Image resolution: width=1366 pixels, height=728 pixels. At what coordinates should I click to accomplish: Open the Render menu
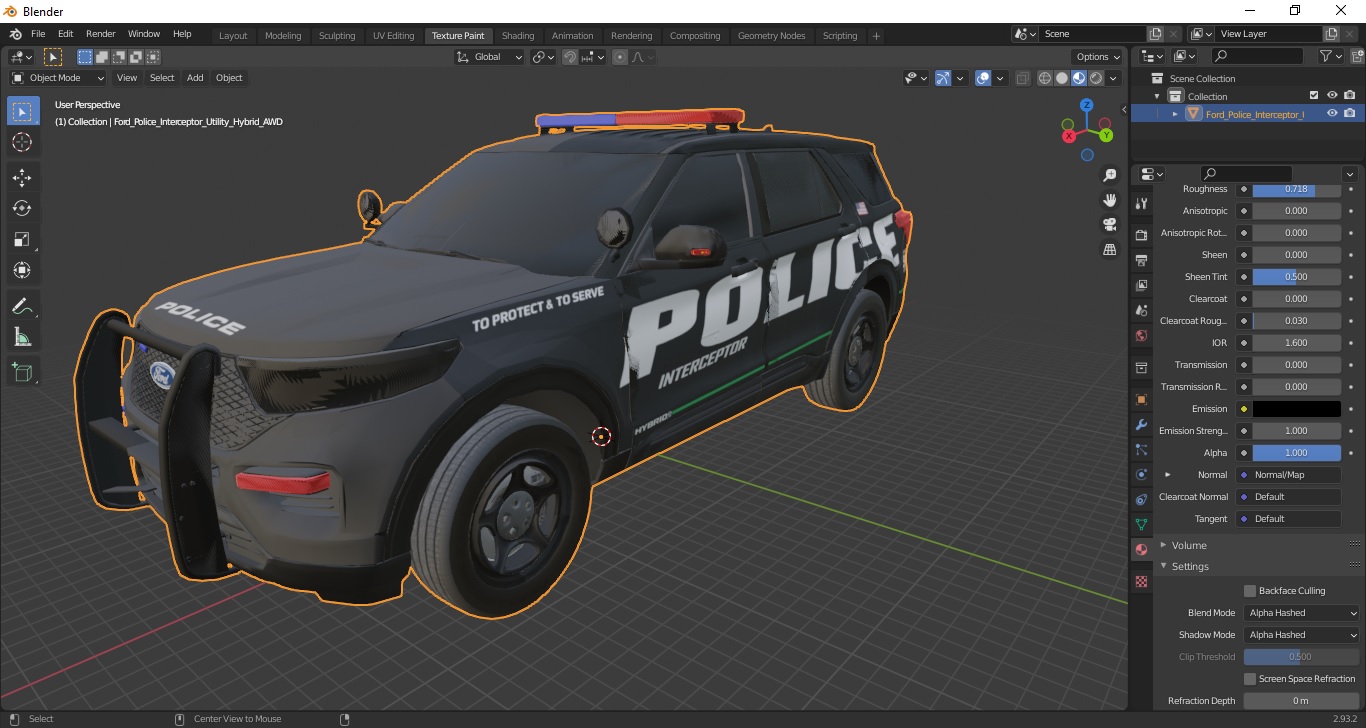point(100,34)
